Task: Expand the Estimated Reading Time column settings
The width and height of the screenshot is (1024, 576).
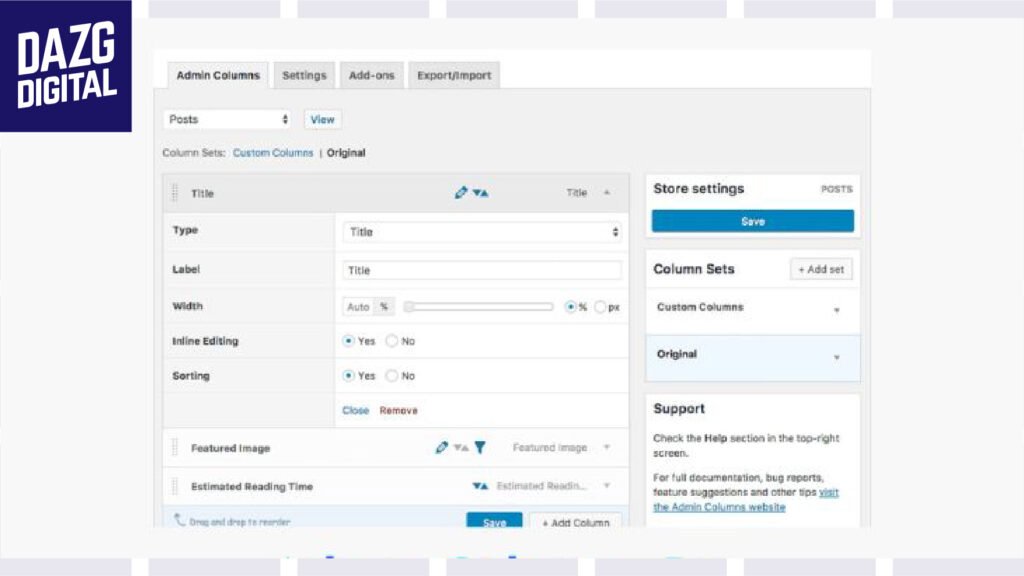Action: click(x=607, y=486)
